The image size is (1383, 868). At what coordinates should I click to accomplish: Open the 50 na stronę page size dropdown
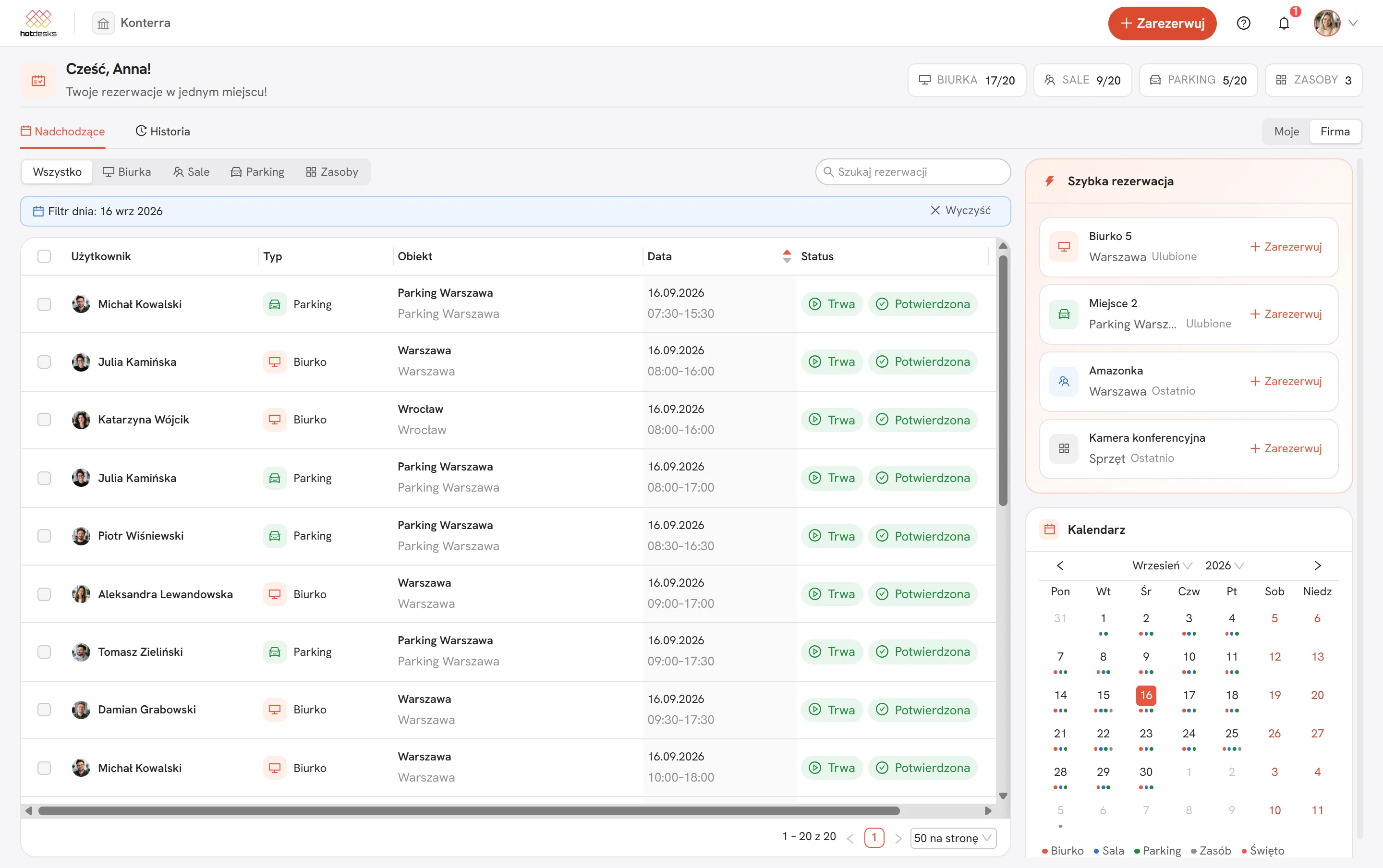pos(953,838)
